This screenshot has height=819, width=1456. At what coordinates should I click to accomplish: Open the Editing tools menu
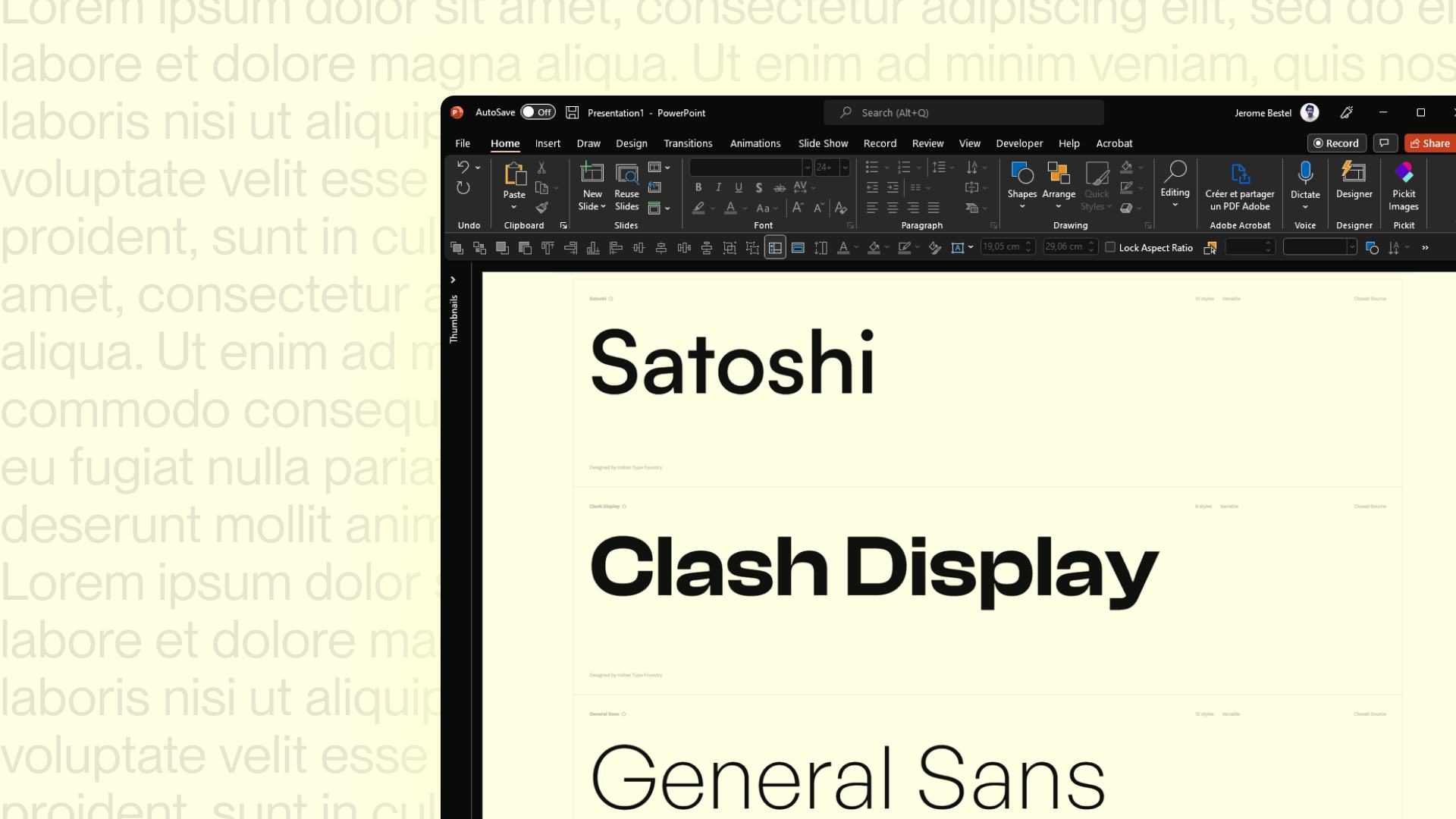click(x=1175, y=186)
